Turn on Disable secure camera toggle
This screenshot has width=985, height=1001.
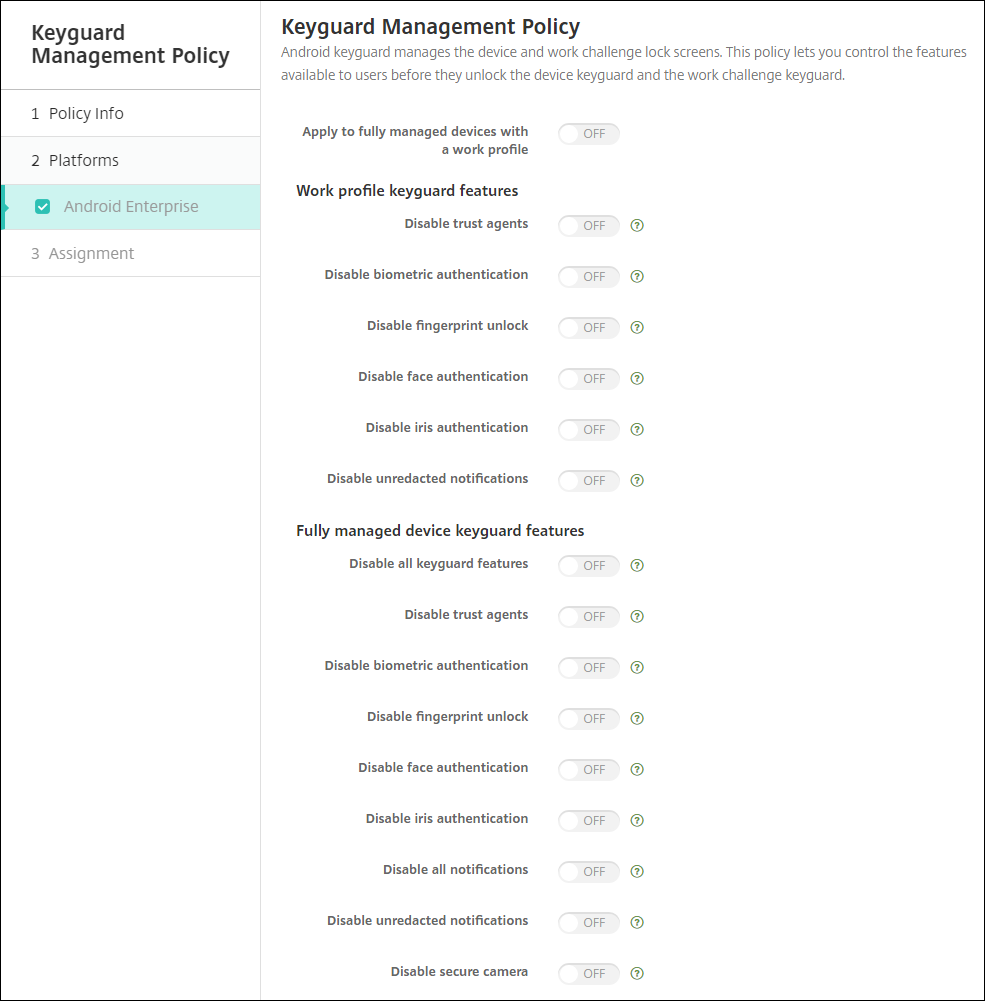pyautogui.click(x=589, y=973)
